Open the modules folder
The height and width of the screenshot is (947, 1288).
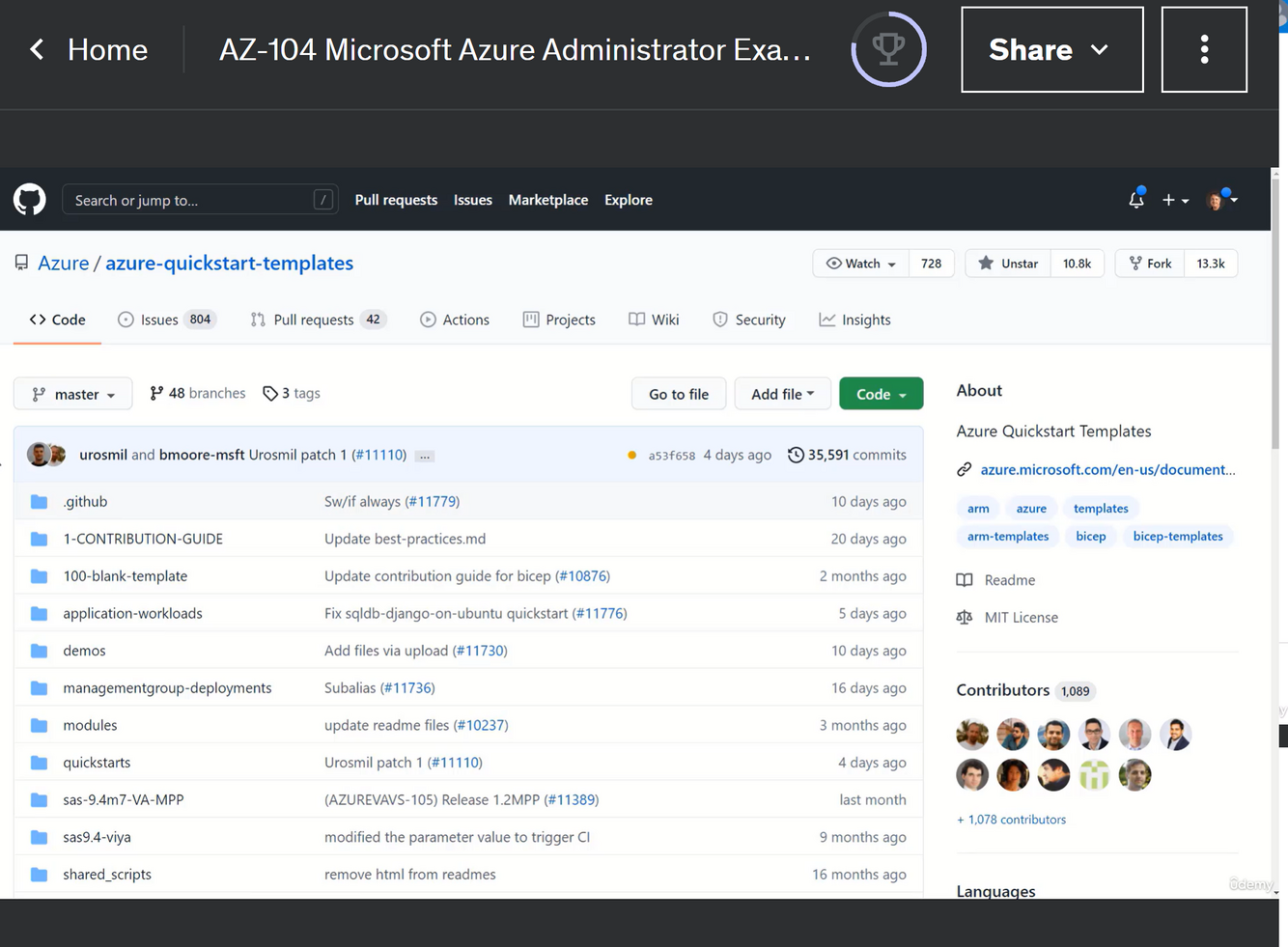pos(90,725)
